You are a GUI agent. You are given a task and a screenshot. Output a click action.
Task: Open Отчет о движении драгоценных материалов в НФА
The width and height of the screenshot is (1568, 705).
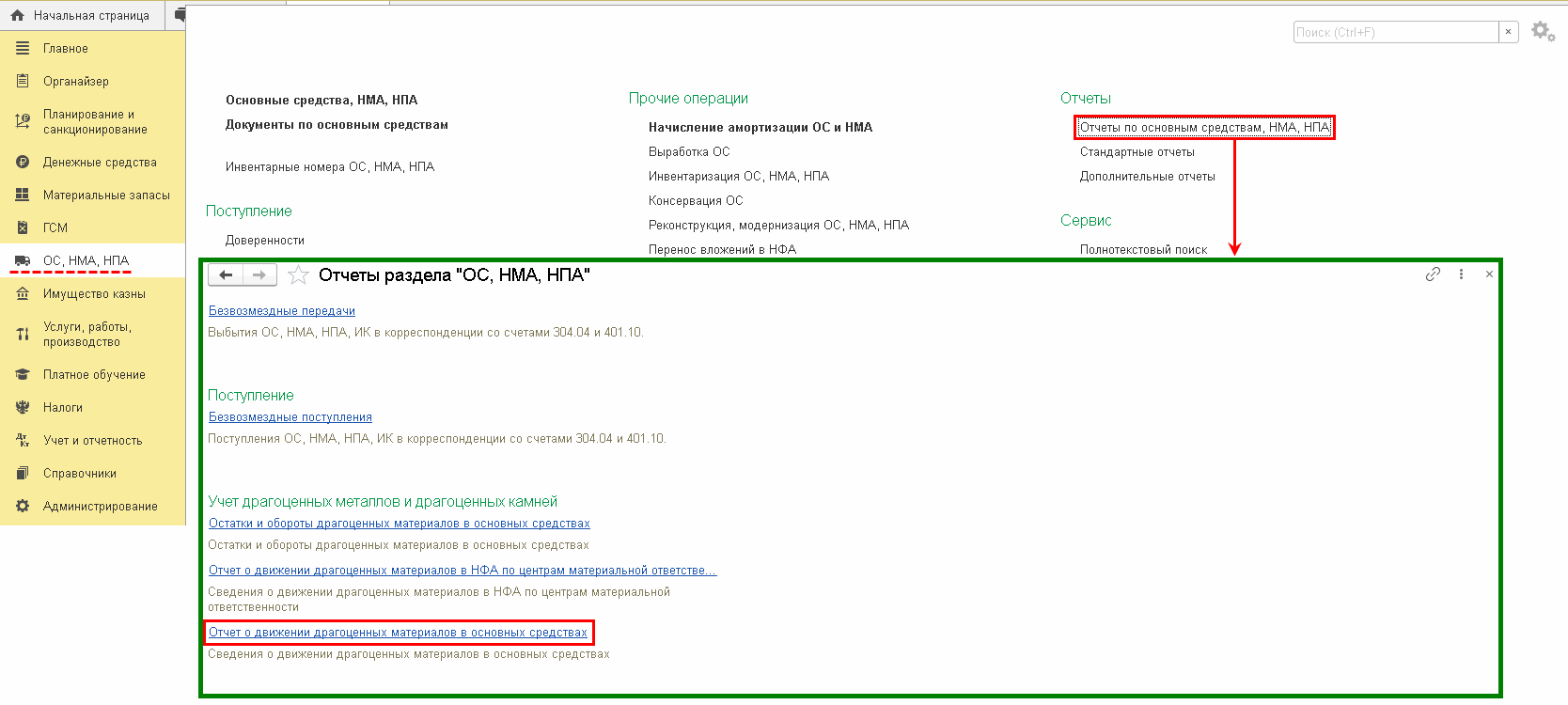(x=463, y=570)
